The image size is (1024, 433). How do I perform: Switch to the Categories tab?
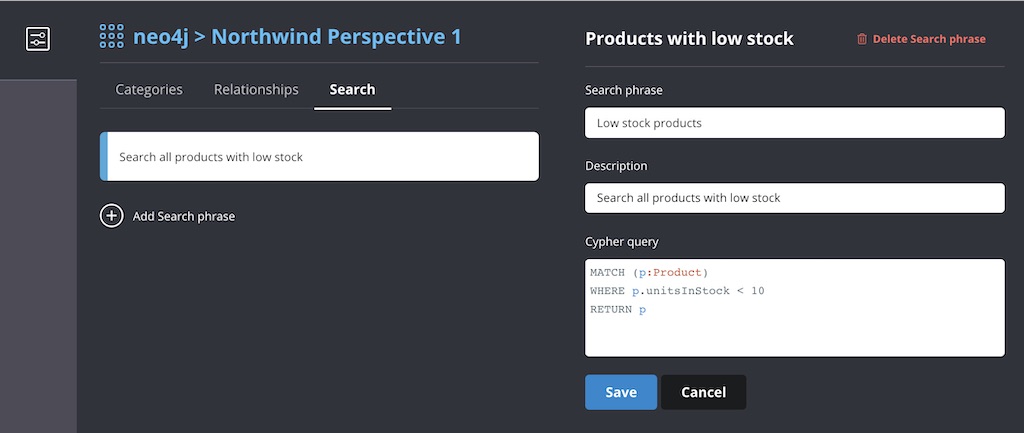(149, 89)
